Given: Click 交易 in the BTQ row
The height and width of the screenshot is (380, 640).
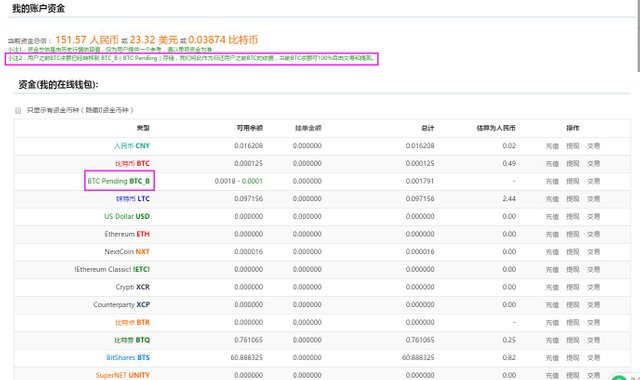Looking at the screenshot, I should (593, 340).
